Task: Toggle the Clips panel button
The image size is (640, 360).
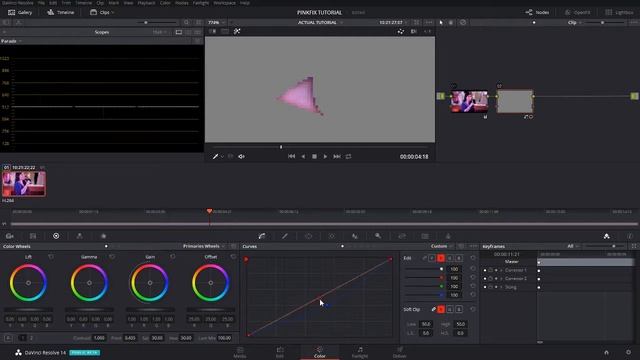Action: pos(102,12)
